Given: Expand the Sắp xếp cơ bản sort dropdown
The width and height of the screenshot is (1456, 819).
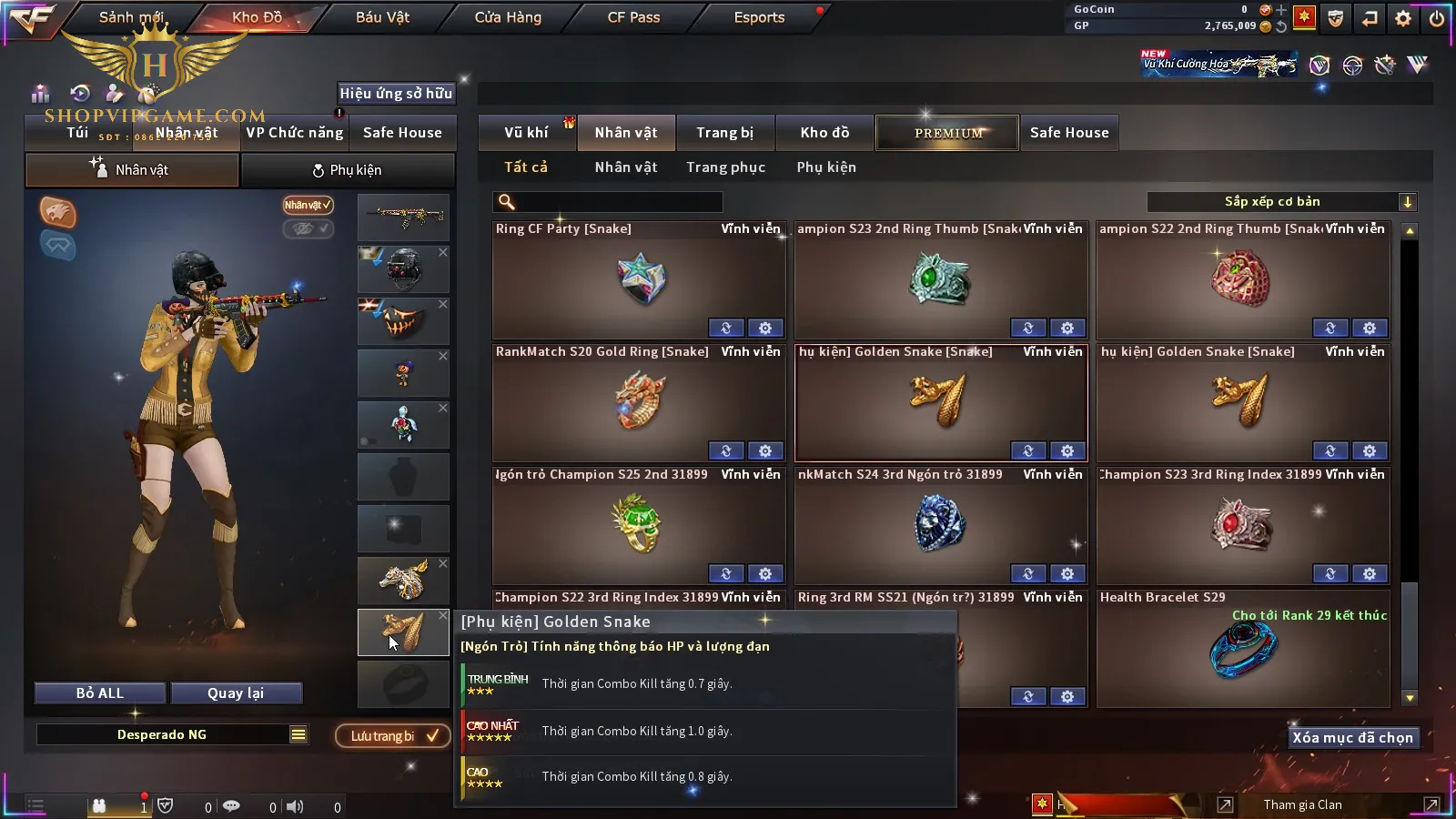Looking at the screenshot, I should (1408, 202).
